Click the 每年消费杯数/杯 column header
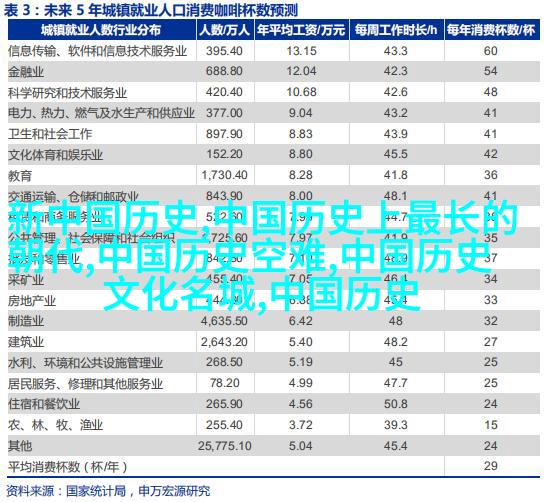 pos(491,30)
